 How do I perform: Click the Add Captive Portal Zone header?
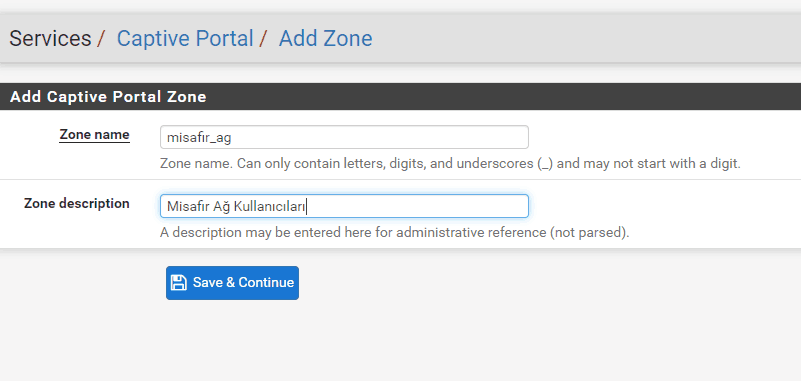click(x=108, y=97)
